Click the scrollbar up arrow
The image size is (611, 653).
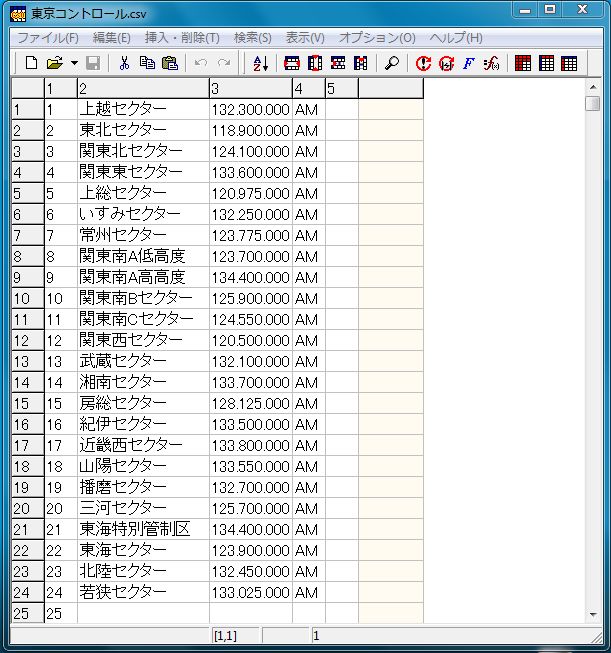click(593, 87)
